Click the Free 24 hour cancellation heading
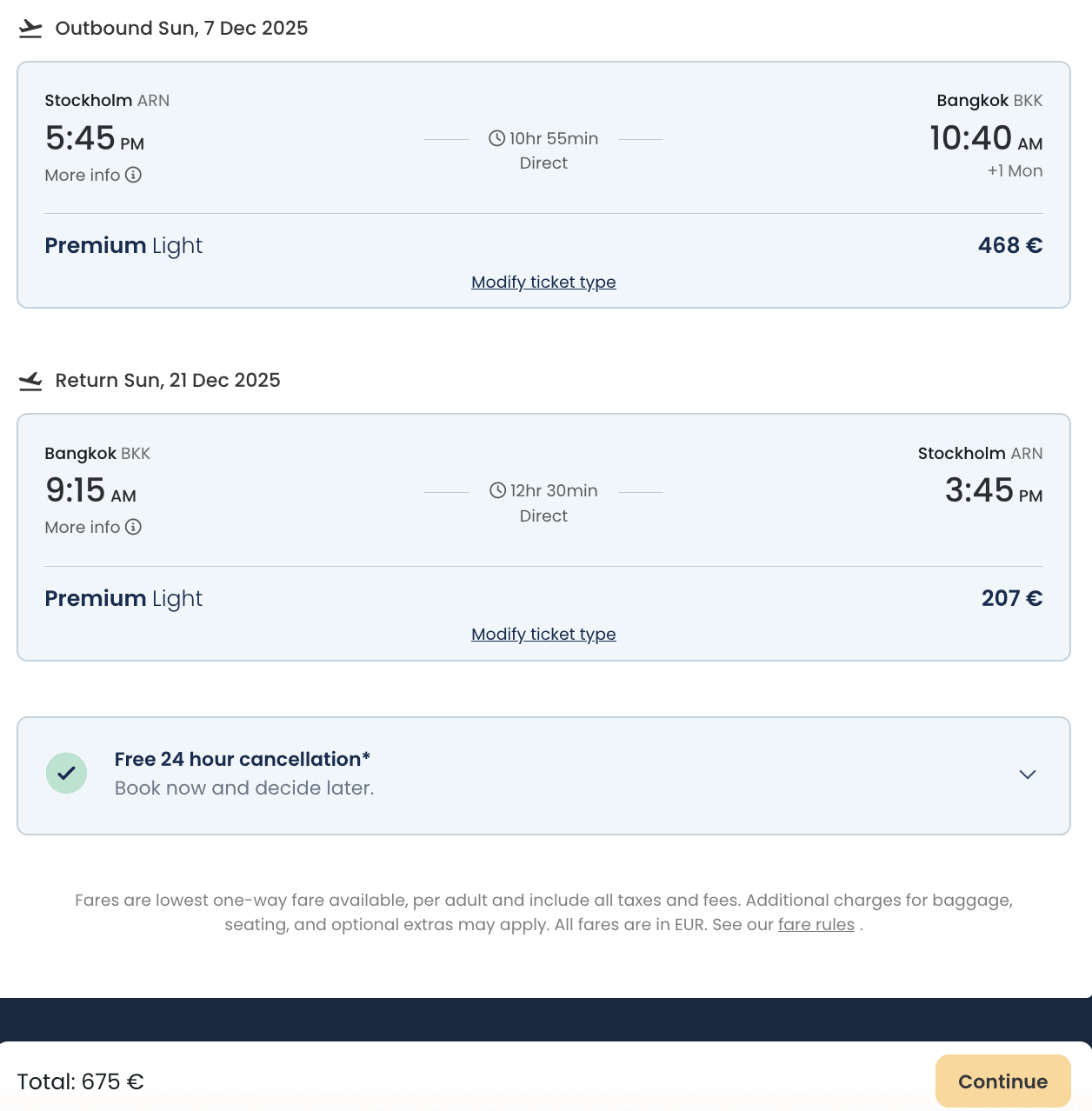The height and width of the screenshot is (1111, 1092). 243,759
